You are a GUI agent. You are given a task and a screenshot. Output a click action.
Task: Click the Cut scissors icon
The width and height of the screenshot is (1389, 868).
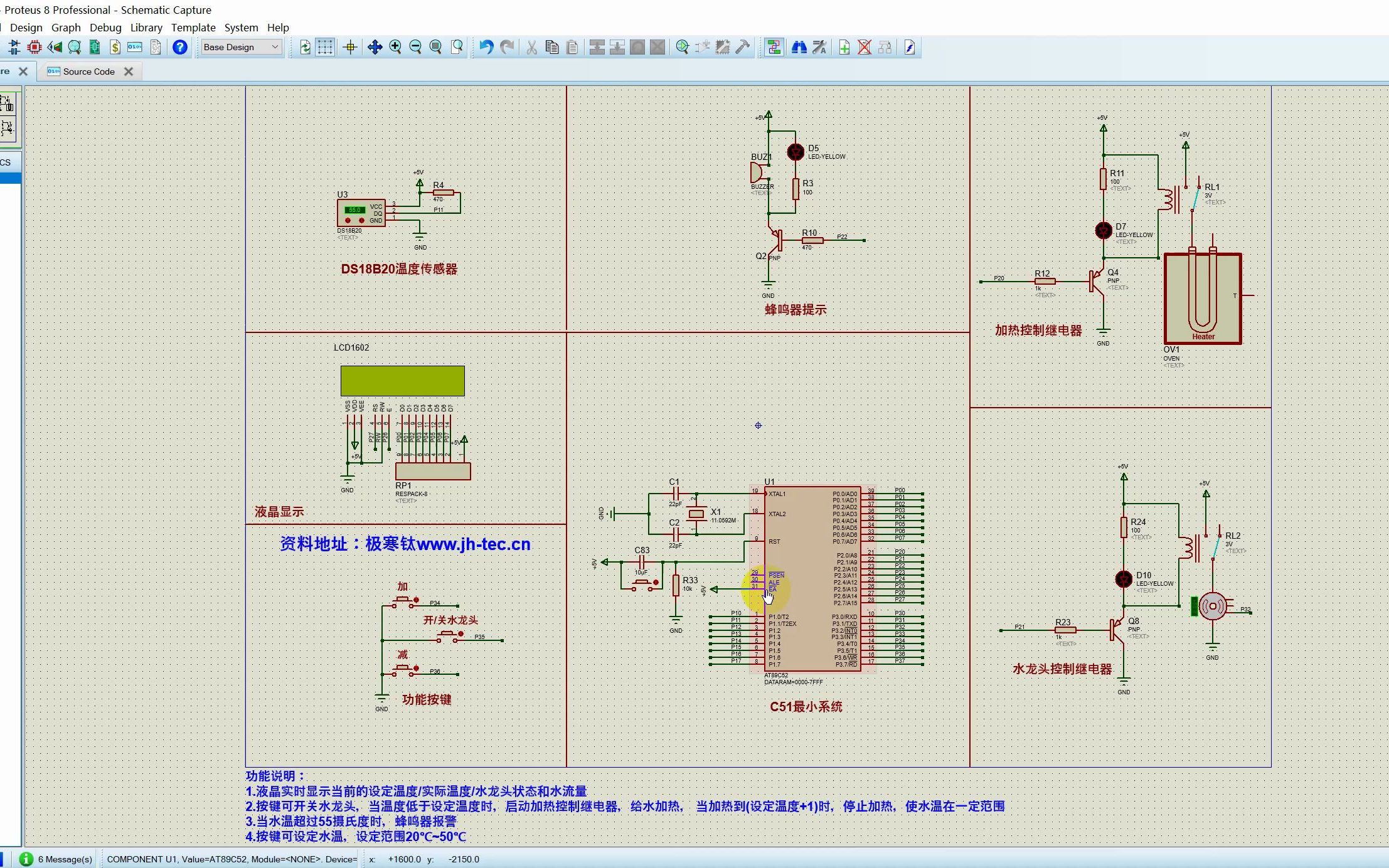coord(531,46)
